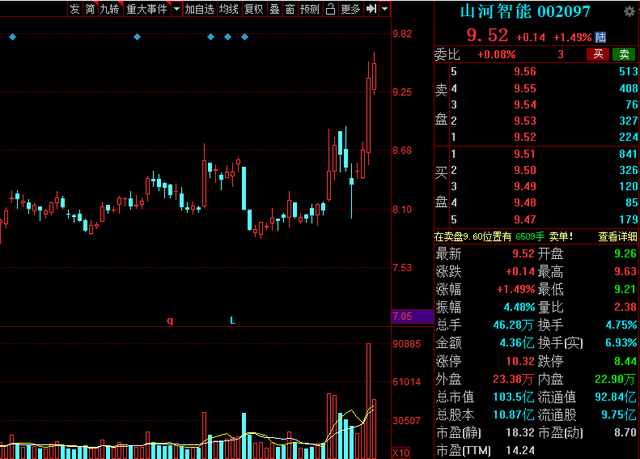Screen dimensions: 640x459
Task: Click the 总市值 value 103.5亿
Action: tap(513, 397)
